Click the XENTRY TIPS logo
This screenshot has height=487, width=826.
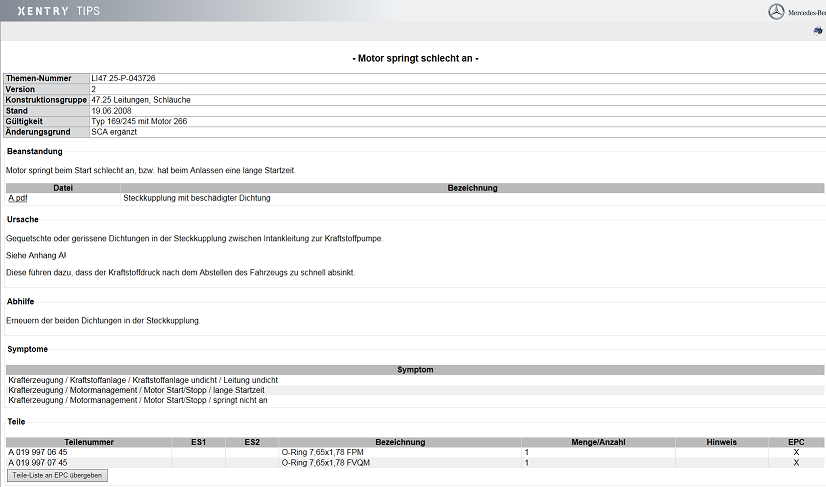(58, 11)
